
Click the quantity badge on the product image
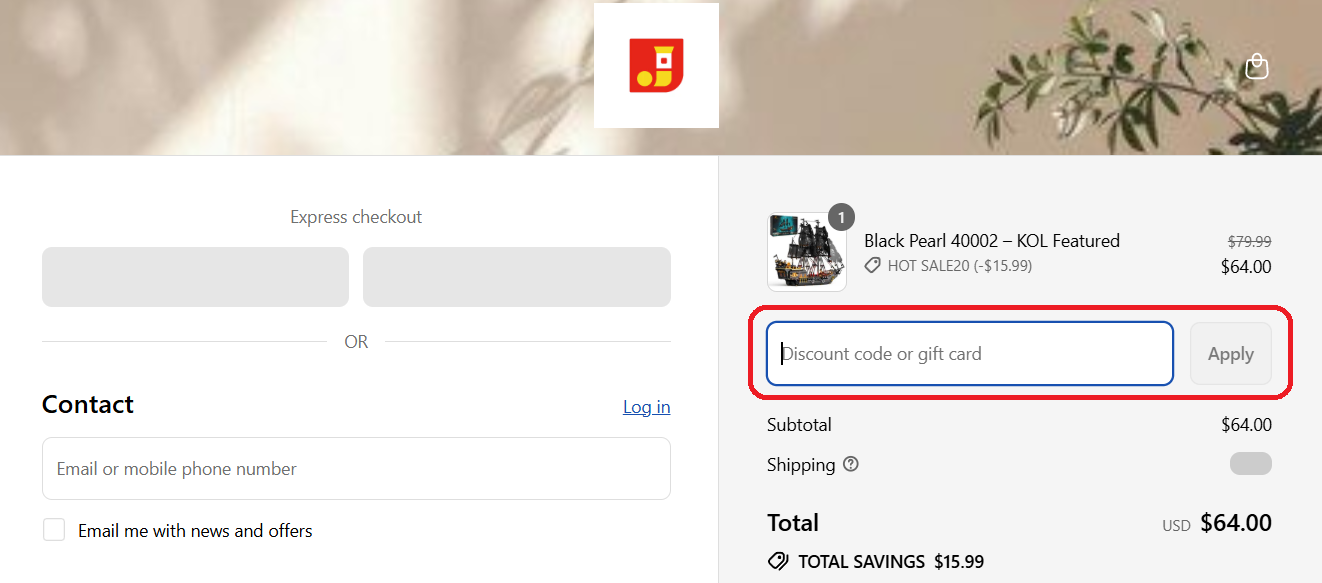(x=842, y=217)
